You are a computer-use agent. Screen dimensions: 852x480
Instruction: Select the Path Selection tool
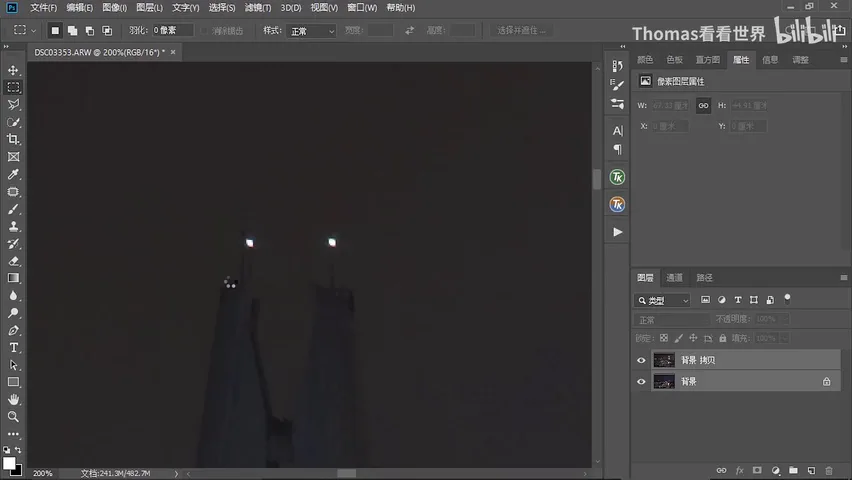pyautogui.click(x=14, y=365)
